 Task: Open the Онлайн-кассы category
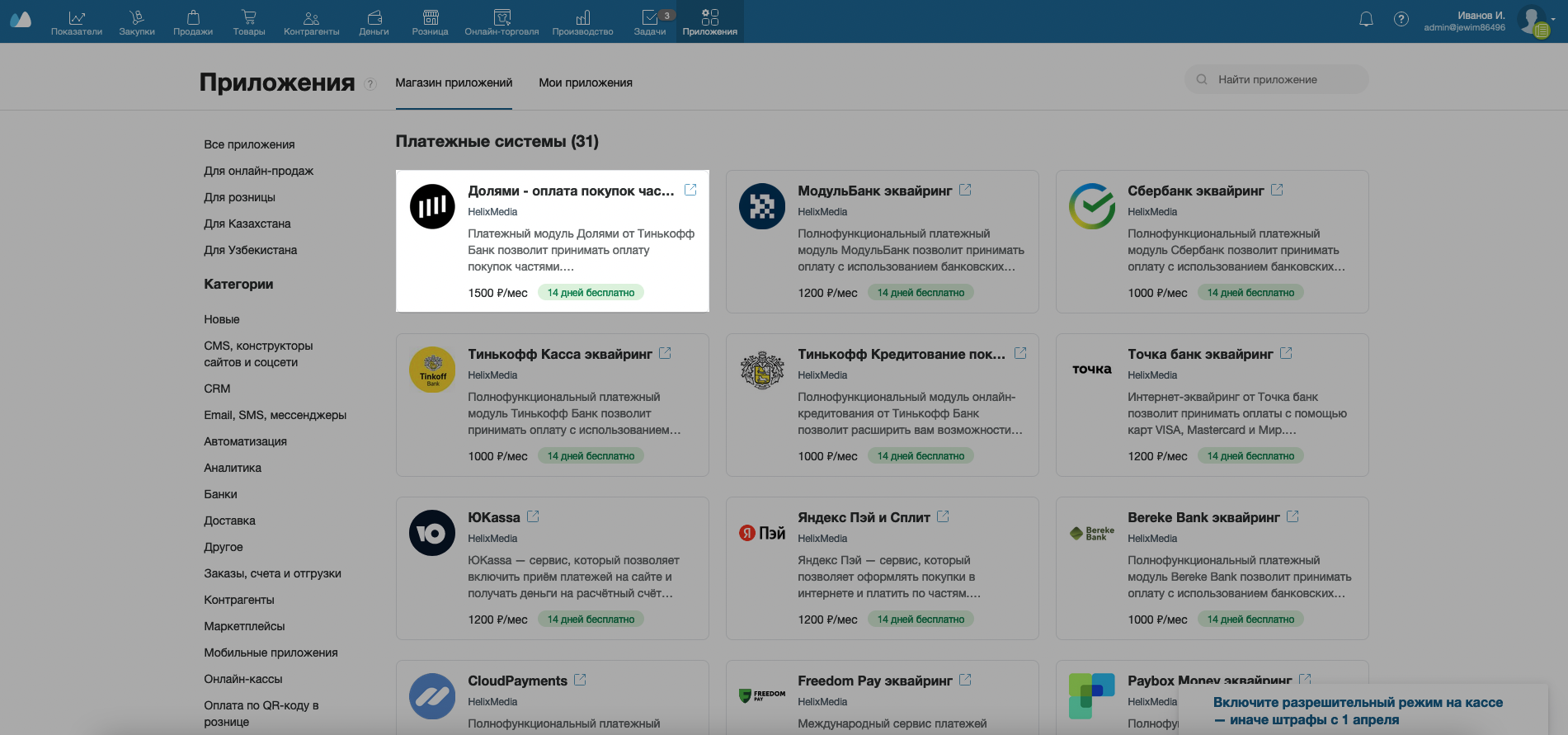tap(243, 679)
